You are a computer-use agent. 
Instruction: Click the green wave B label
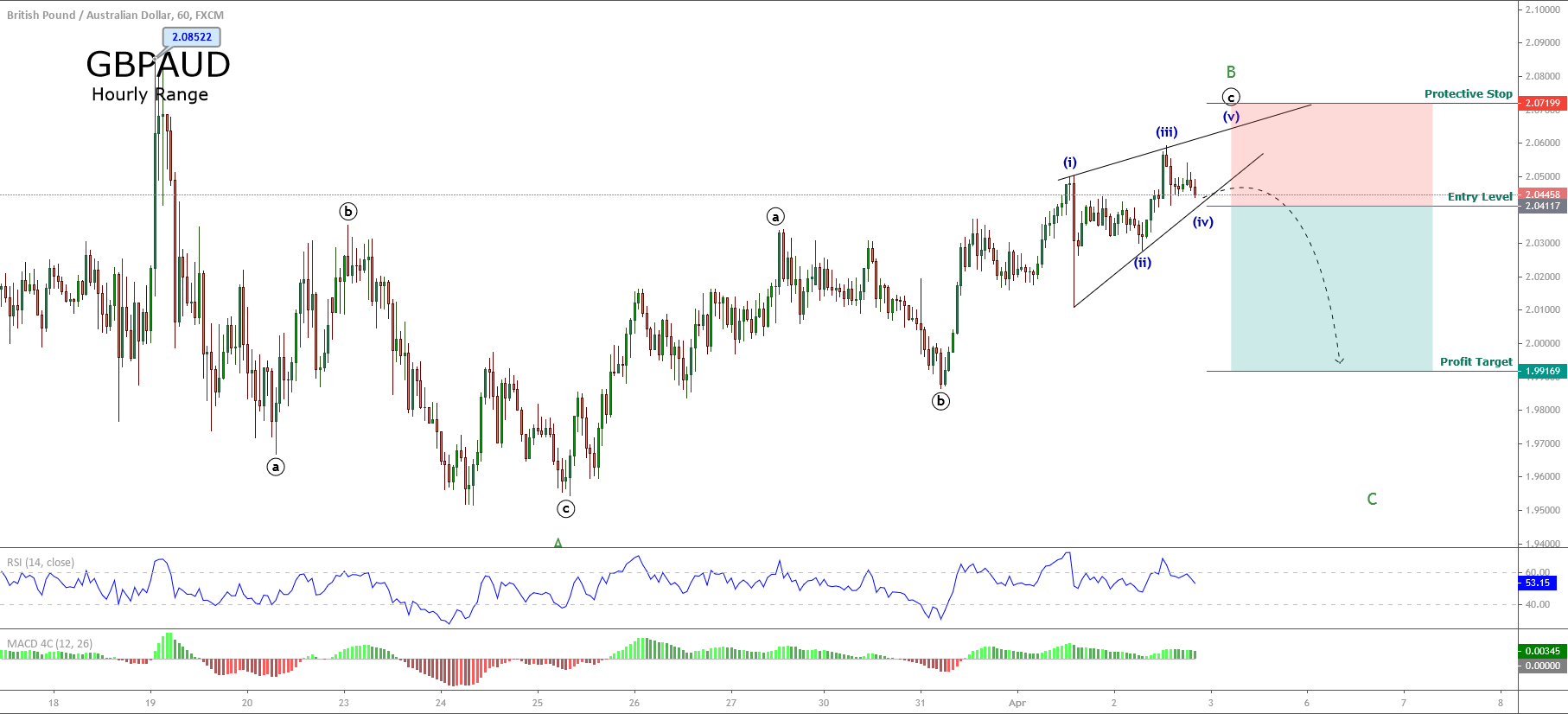[x=1231, y=73]
